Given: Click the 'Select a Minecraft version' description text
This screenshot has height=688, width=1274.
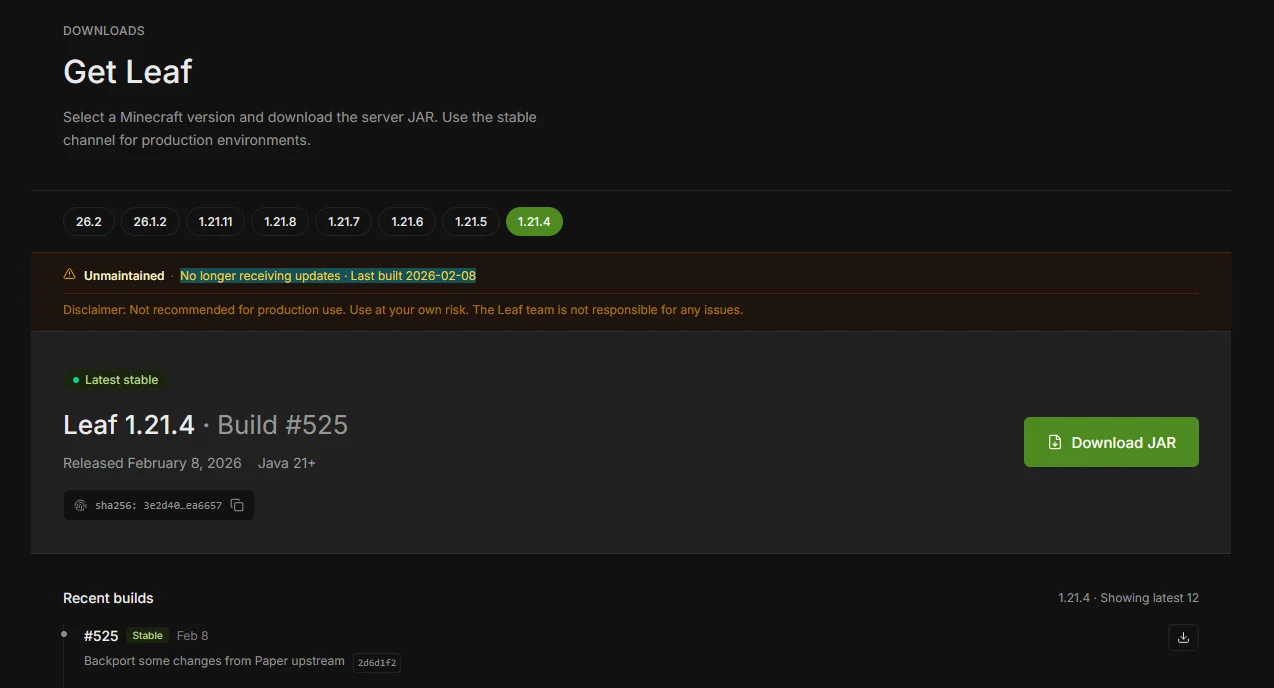Looking at the screenshot, I should pyautogui.click(x=300, y=129).
